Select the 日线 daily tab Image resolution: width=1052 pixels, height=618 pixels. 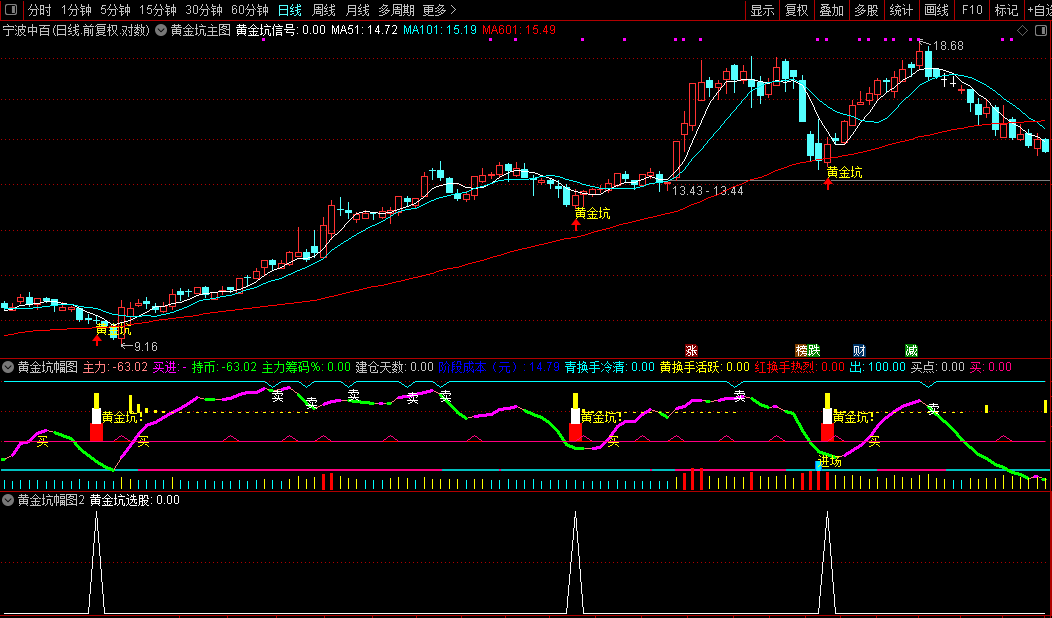pyautogui.click(x=289, y=10)
